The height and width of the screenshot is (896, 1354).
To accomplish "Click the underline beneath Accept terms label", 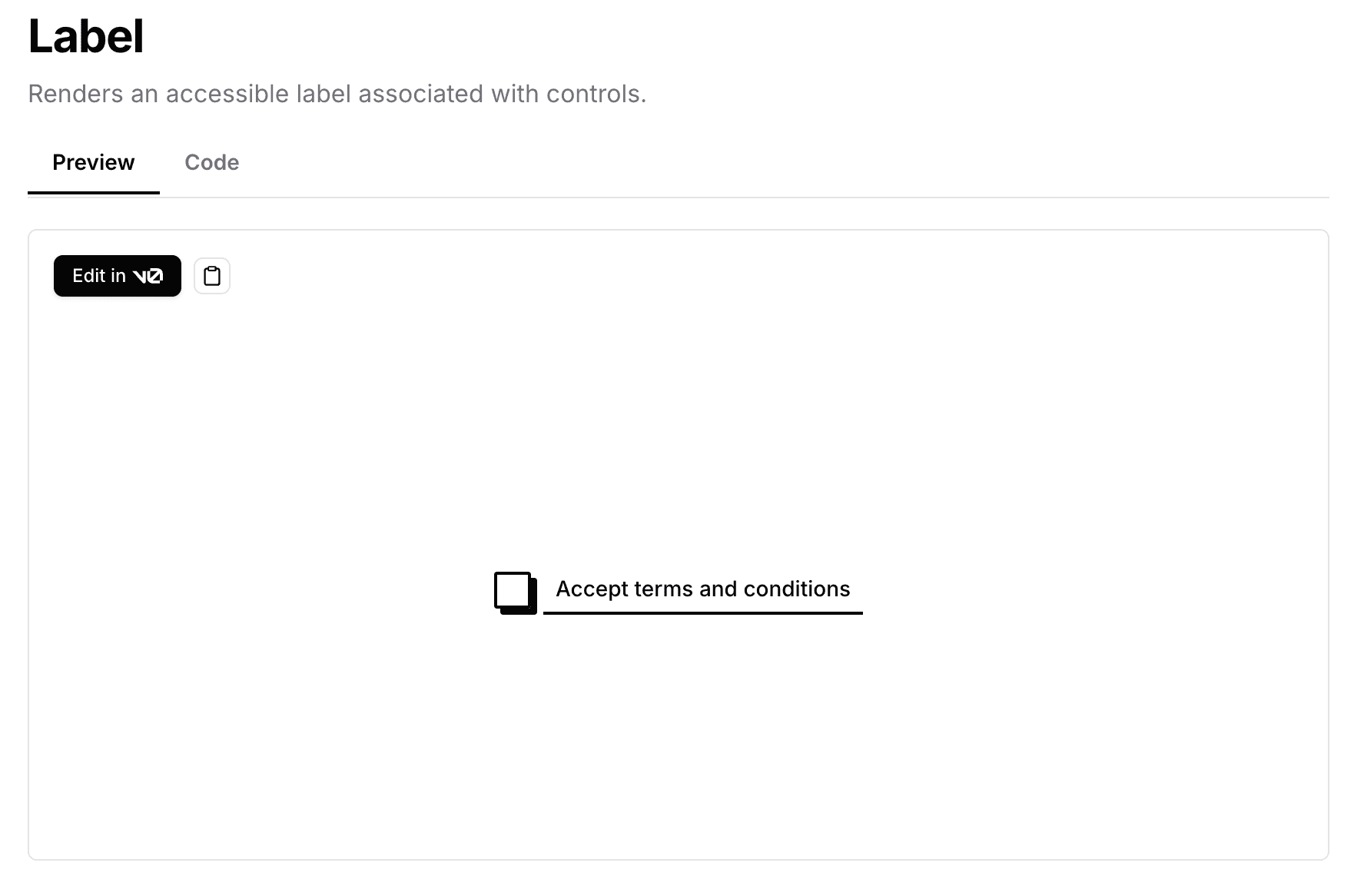I will pyautogui.click(x=702, y=613).
